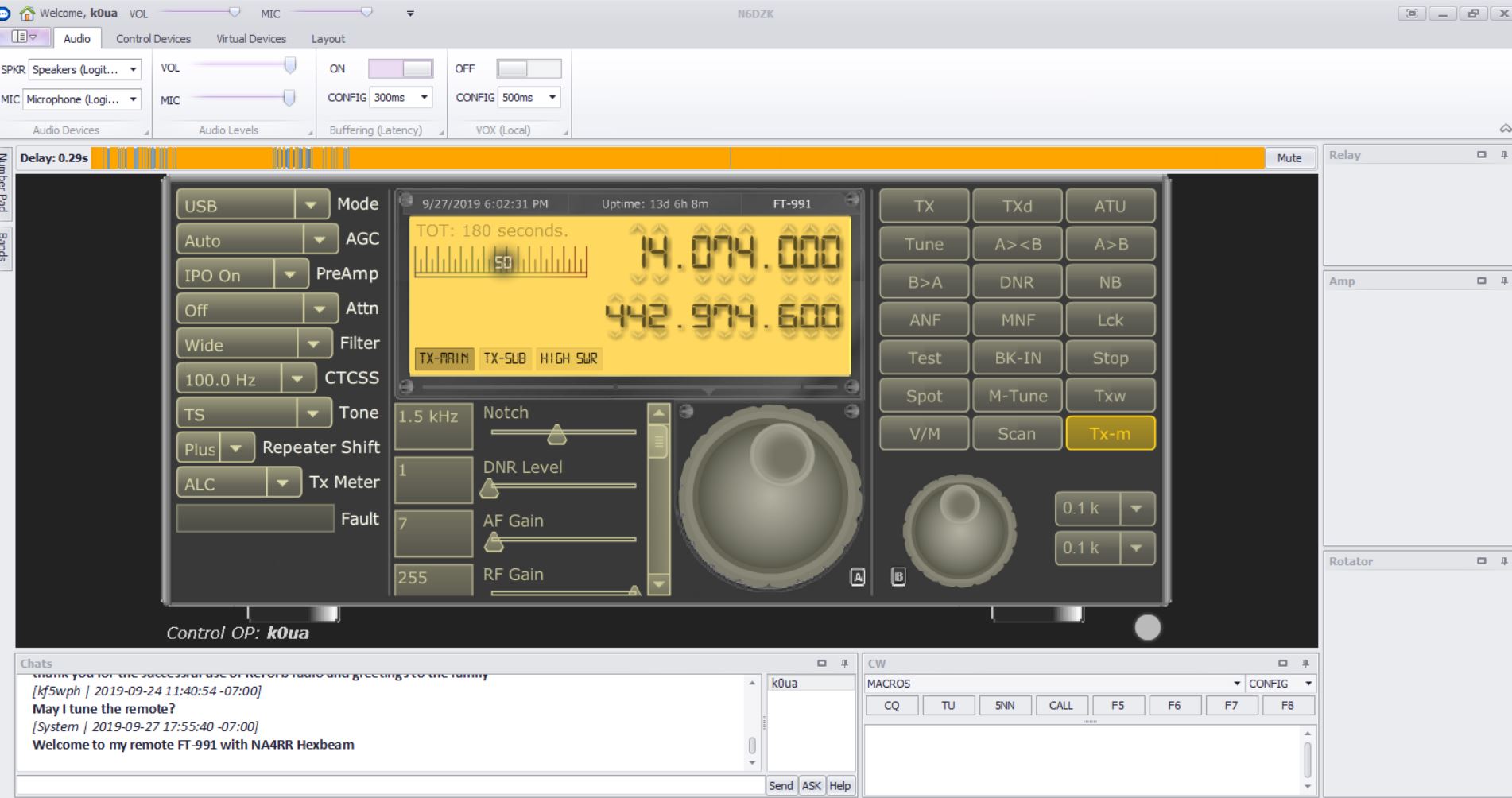This screenshot has width=1512, height=798.
Task: Click the ATU button
Action: 1110,206
